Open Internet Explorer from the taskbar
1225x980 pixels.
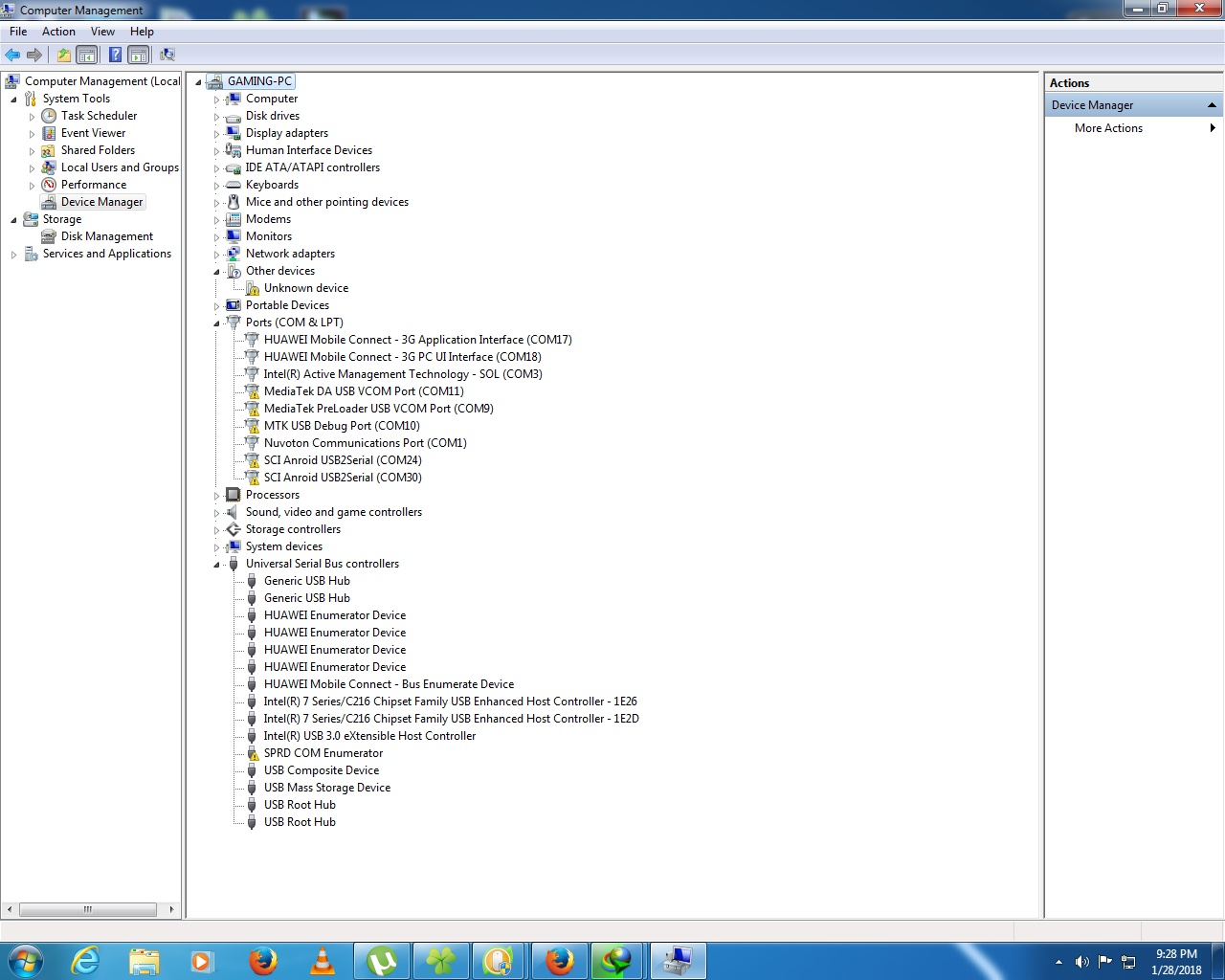point(85,961)
